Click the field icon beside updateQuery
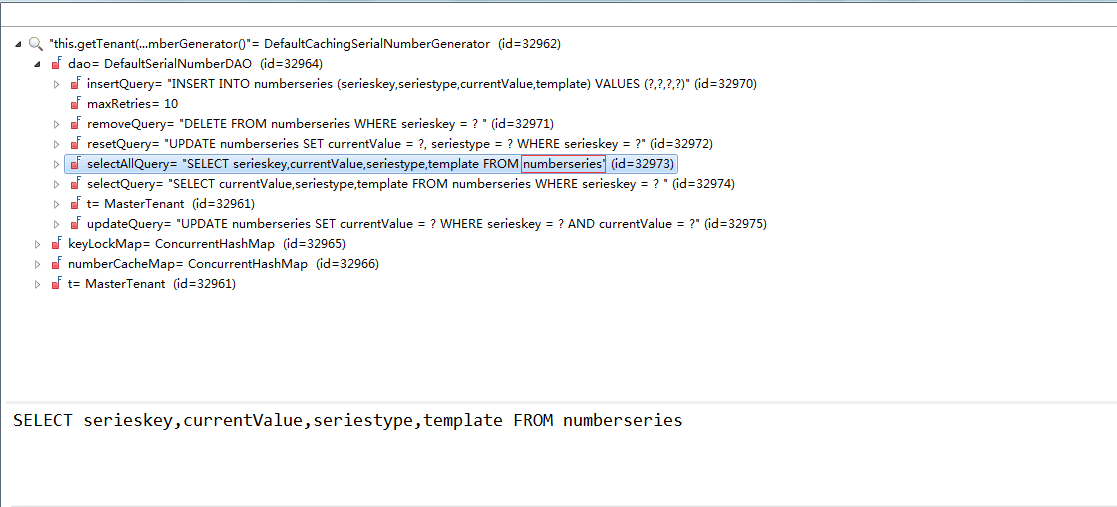The width and height of the screenshot is (1117, 507). point(76,223)
